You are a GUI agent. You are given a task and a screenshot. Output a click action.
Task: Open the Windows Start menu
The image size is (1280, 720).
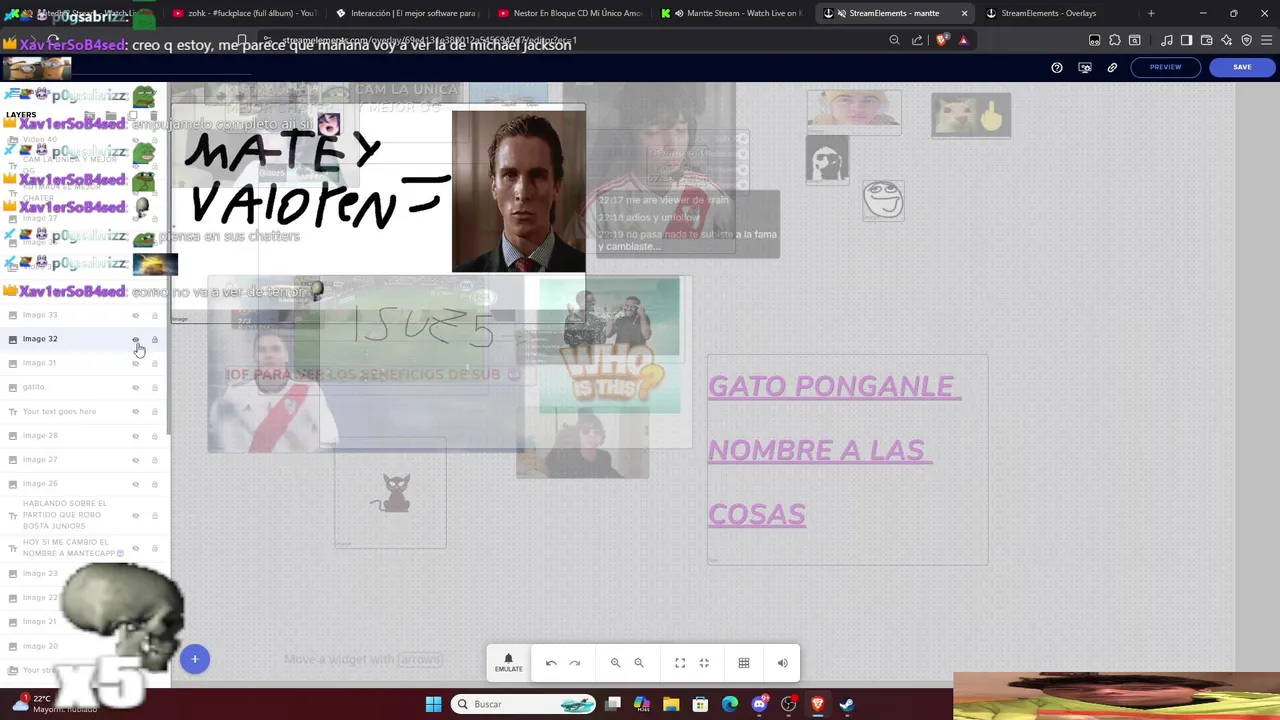433,704
